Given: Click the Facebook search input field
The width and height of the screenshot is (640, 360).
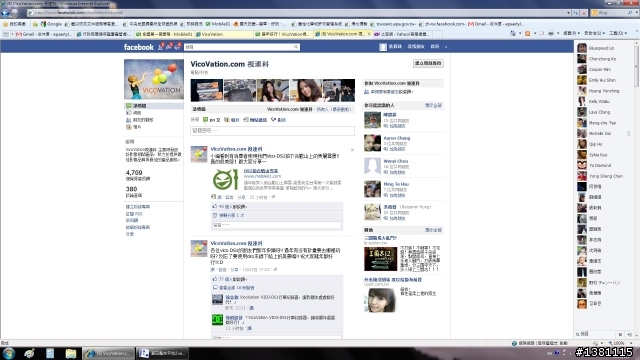Looking at the screenshot, I should 238,47.
